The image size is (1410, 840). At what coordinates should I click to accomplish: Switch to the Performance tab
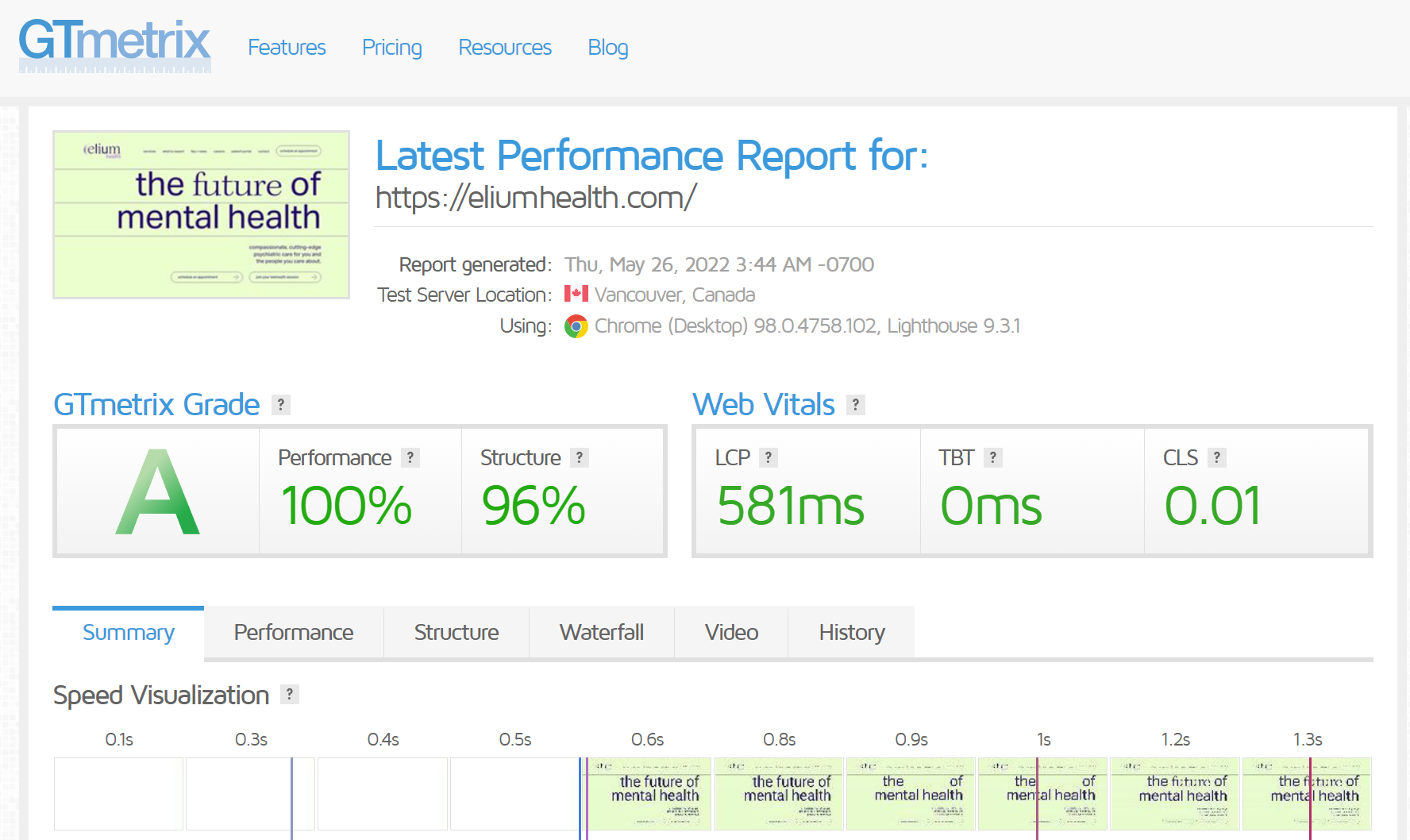[294, 633]
